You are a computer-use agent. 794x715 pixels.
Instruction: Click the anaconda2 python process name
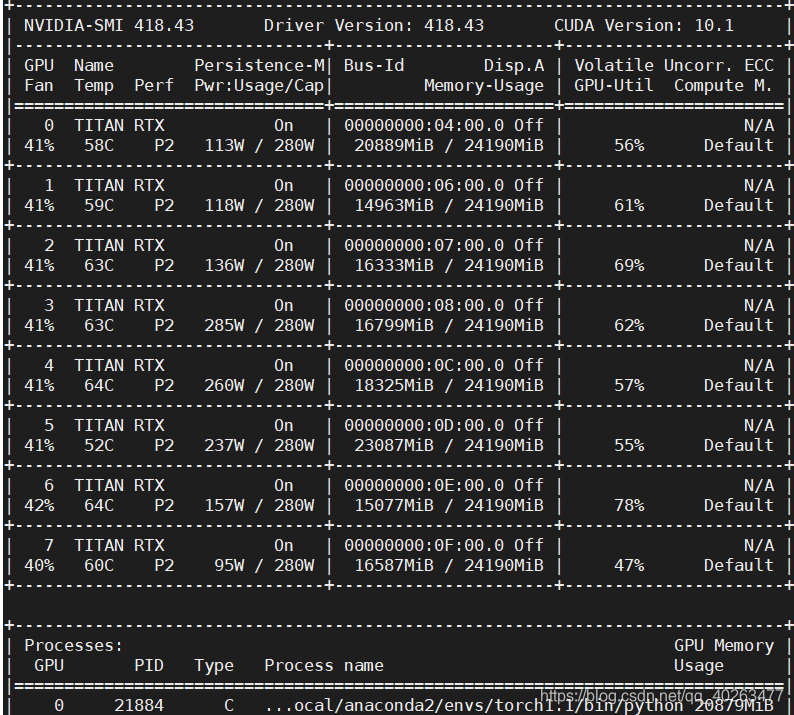click(x=473, y=705)
